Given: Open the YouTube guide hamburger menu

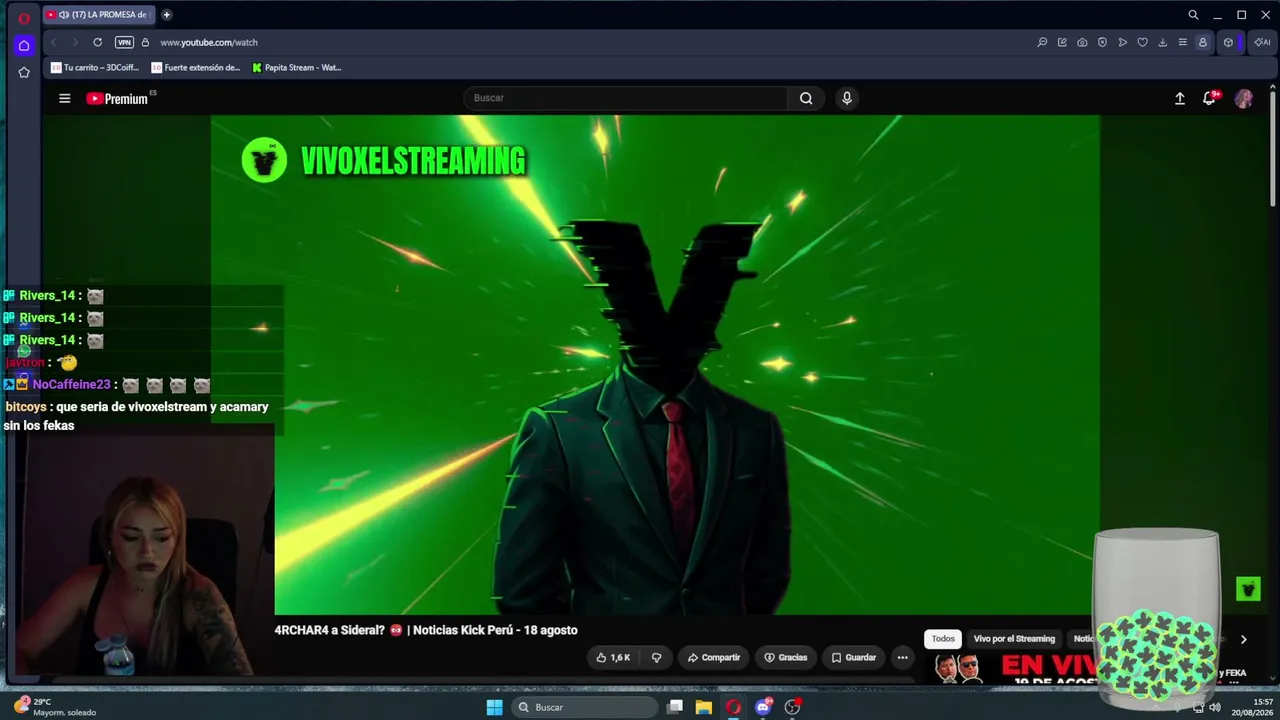Looking at the screenshot, I should pyautogui.click(x=64, y=98).
